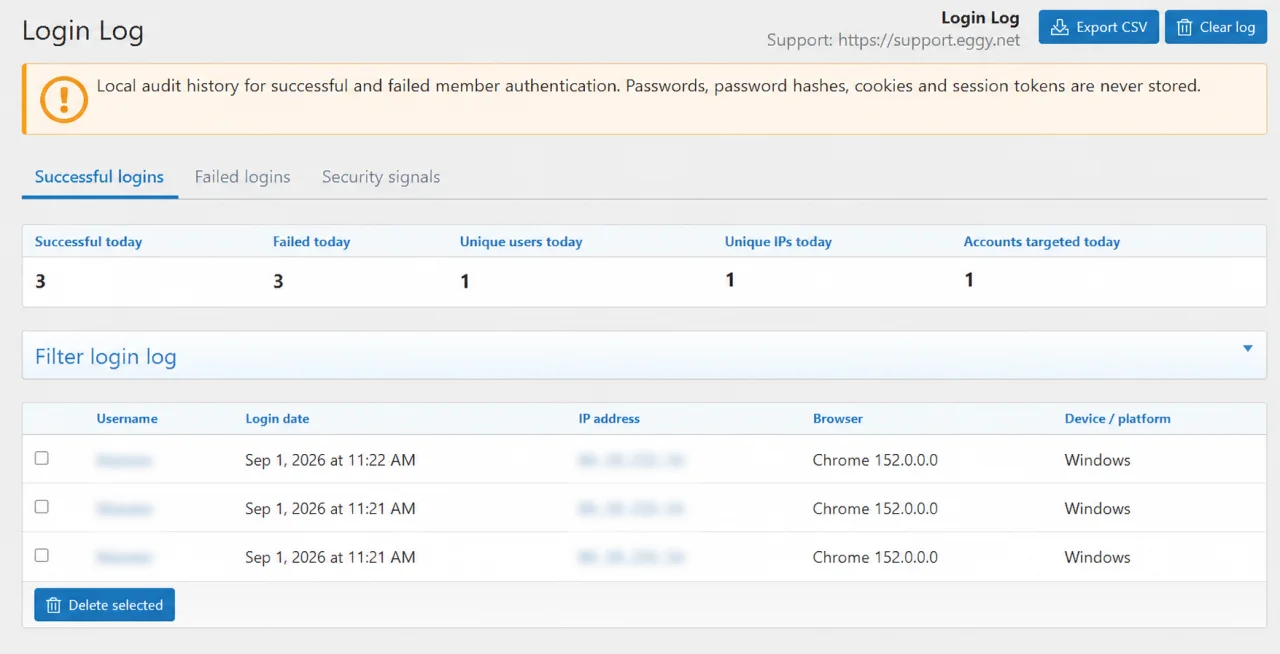Viewport: 1280px width, 654px height.
Task: Click the orange warning icon in the notice
Action: pyautogui.click(x=64, y=99)
